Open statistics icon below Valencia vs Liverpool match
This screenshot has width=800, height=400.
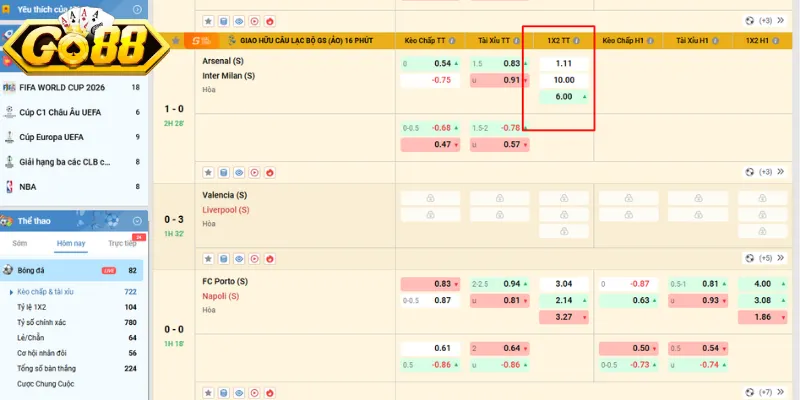click(x=224, y=257)
